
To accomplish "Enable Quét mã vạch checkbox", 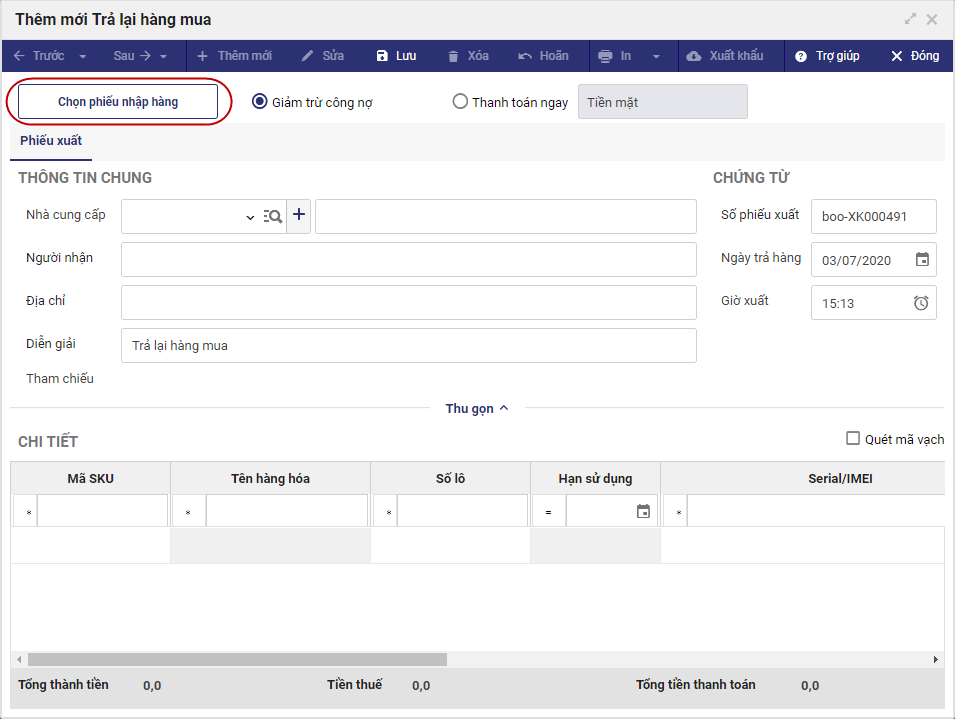I will (853, 438).
